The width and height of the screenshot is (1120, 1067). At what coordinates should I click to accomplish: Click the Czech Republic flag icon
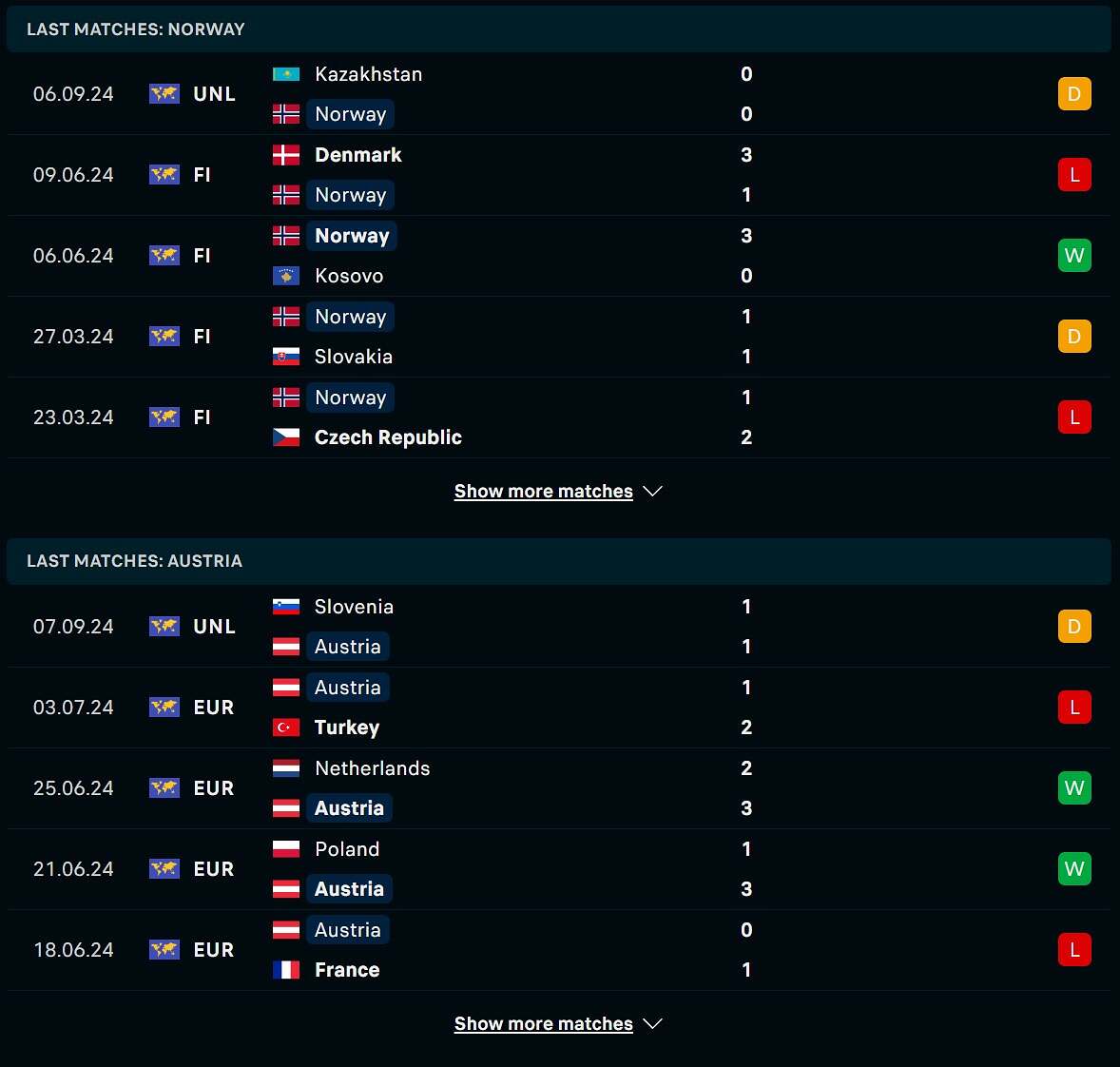tap(286, 437)
